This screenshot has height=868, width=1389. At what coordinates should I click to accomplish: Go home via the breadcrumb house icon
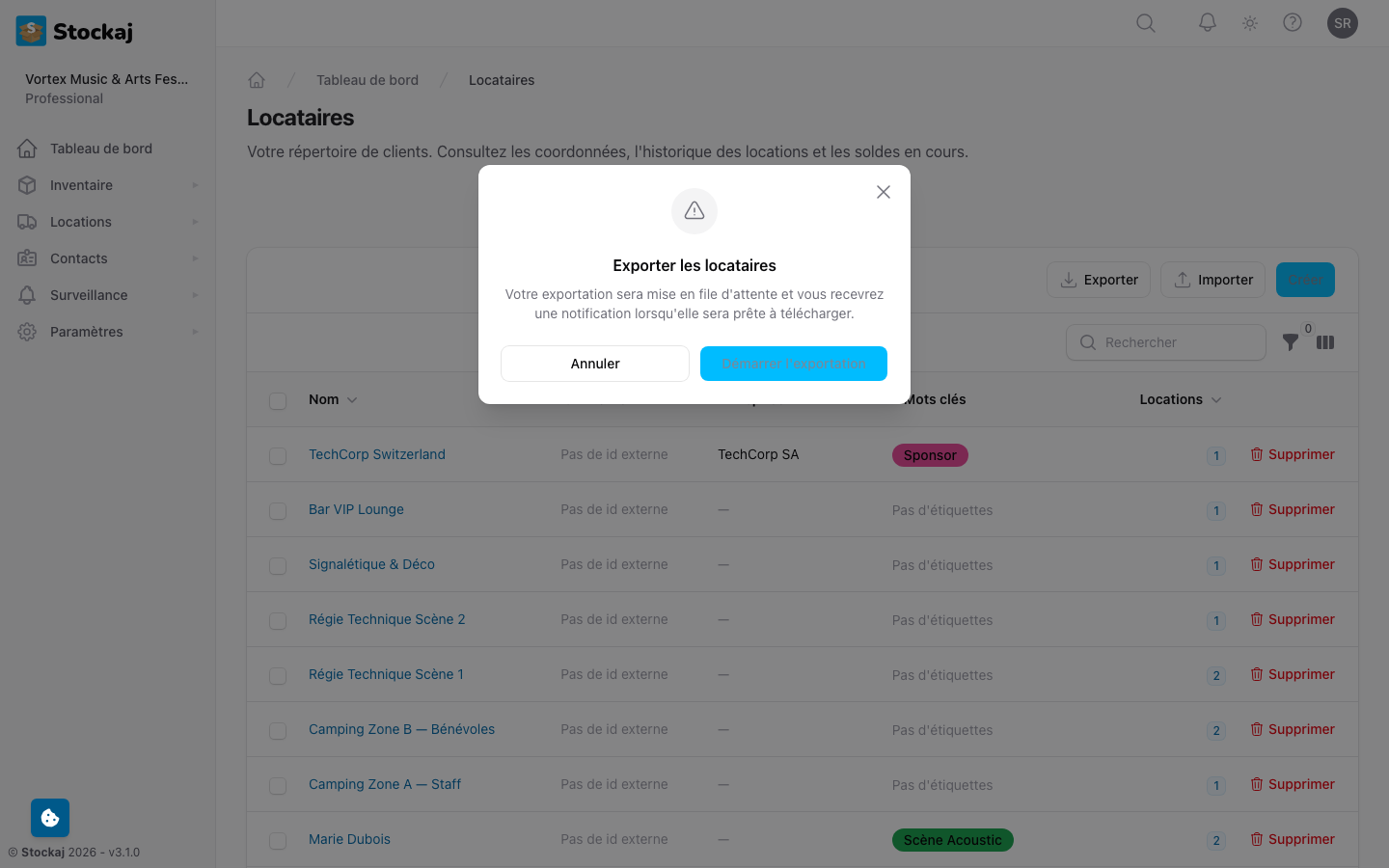click(x=257, y=80)
